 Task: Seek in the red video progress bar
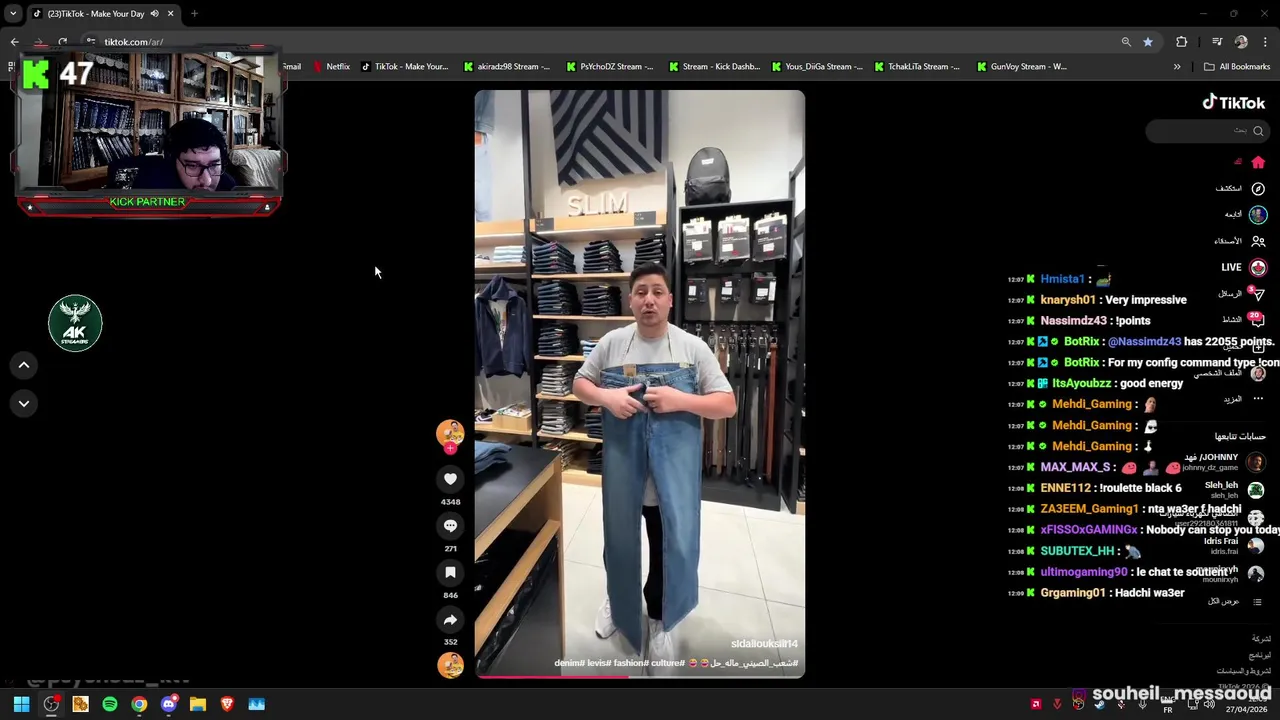(639, 677)
